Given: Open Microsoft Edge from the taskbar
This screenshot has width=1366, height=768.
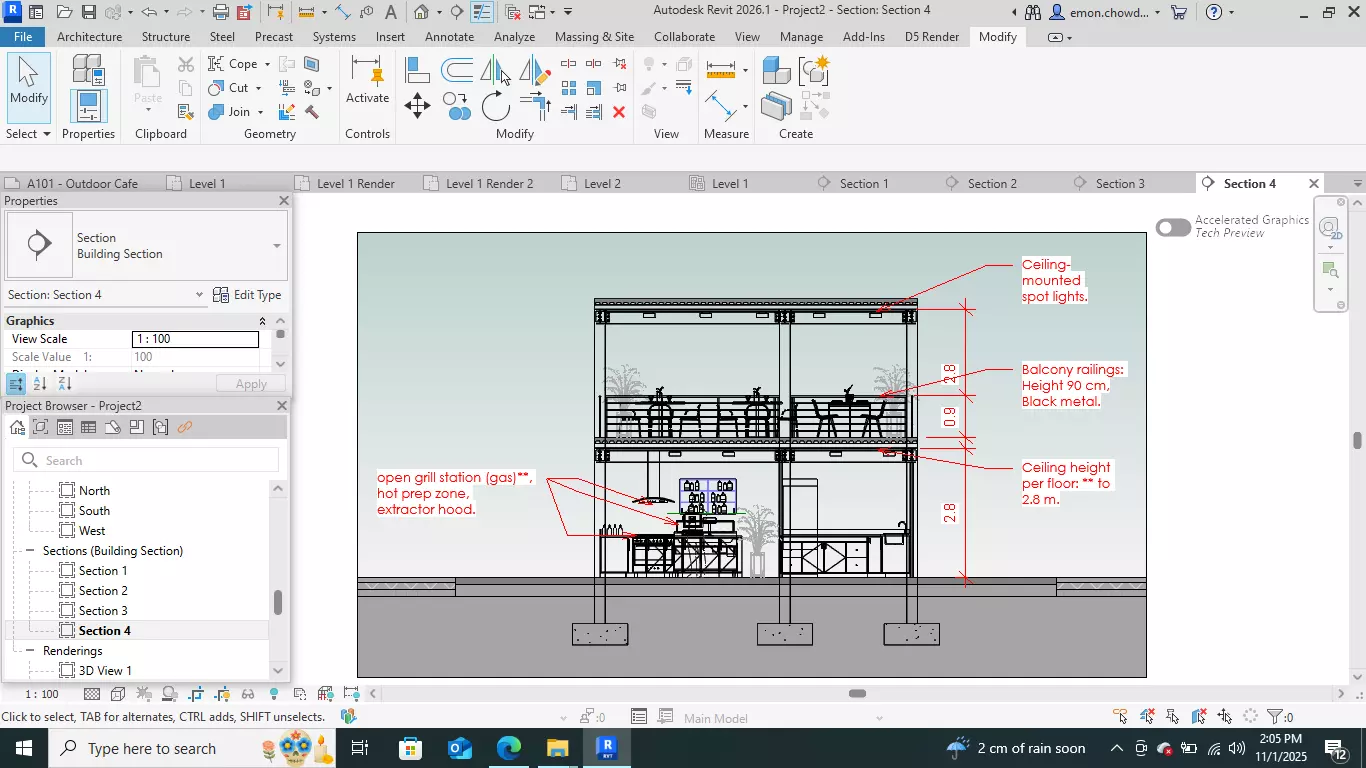Looking at the screenshot, I should pos(509,748).
